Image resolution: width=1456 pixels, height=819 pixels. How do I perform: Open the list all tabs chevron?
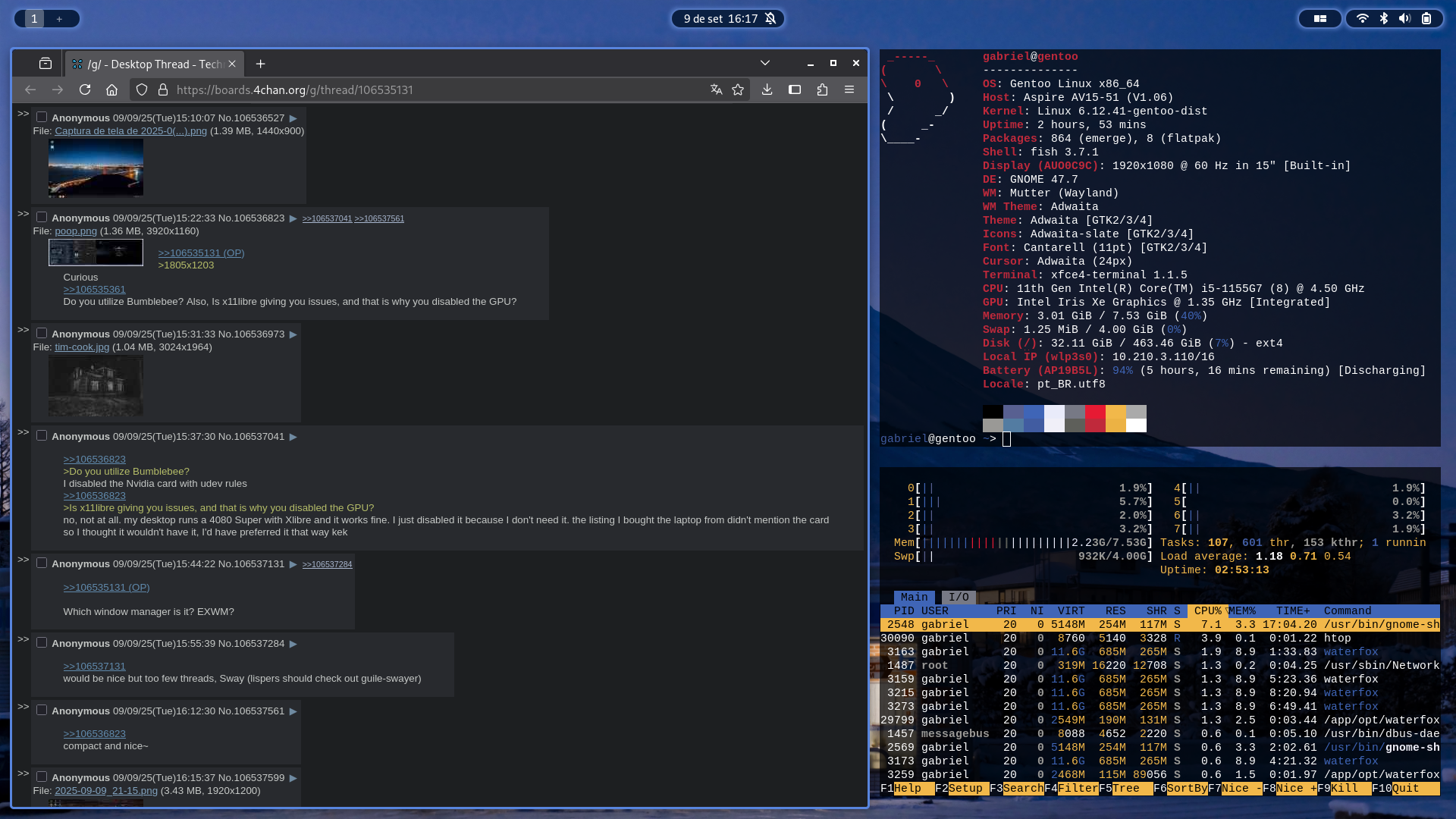[764, 63]
